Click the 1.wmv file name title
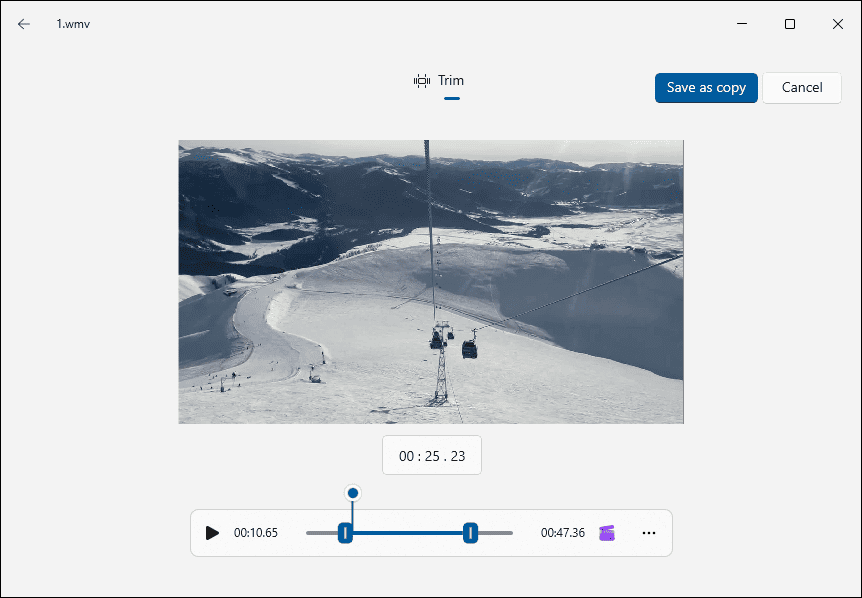 73,24
